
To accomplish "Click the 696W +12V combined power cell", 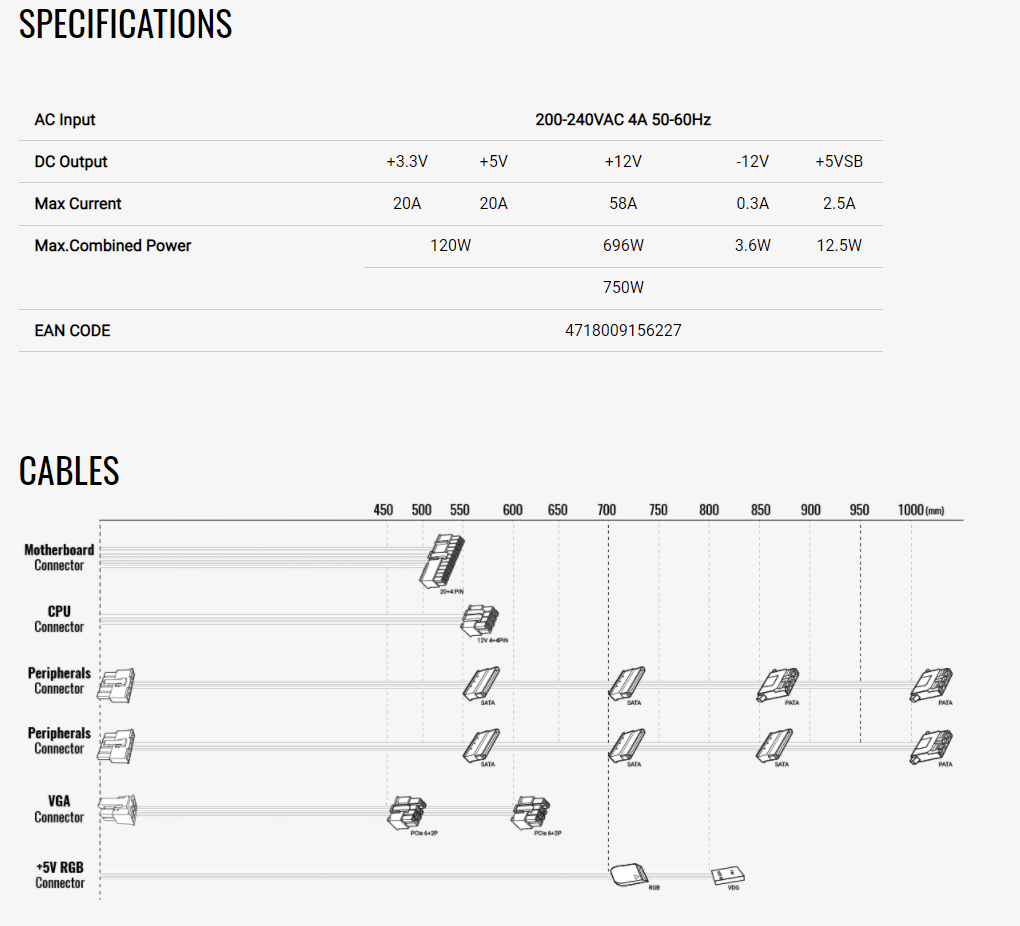I will pyautogui.click(x=623, y=245).
